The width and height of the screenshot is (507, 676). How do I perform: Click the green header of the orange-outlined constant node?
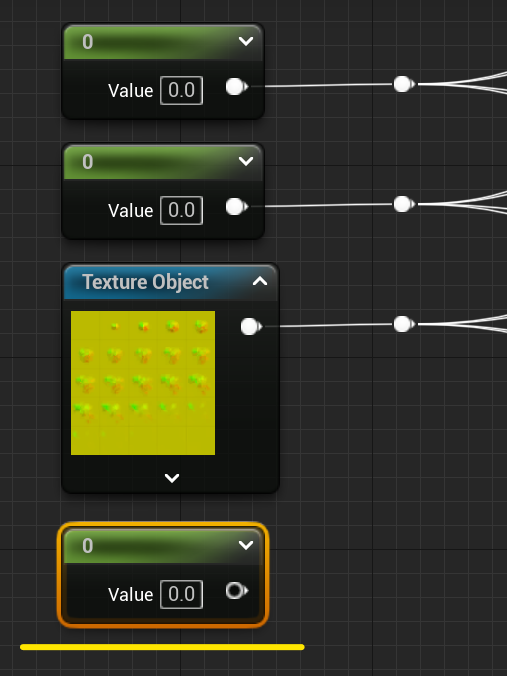pyautogui.click(x=163, y=545)
